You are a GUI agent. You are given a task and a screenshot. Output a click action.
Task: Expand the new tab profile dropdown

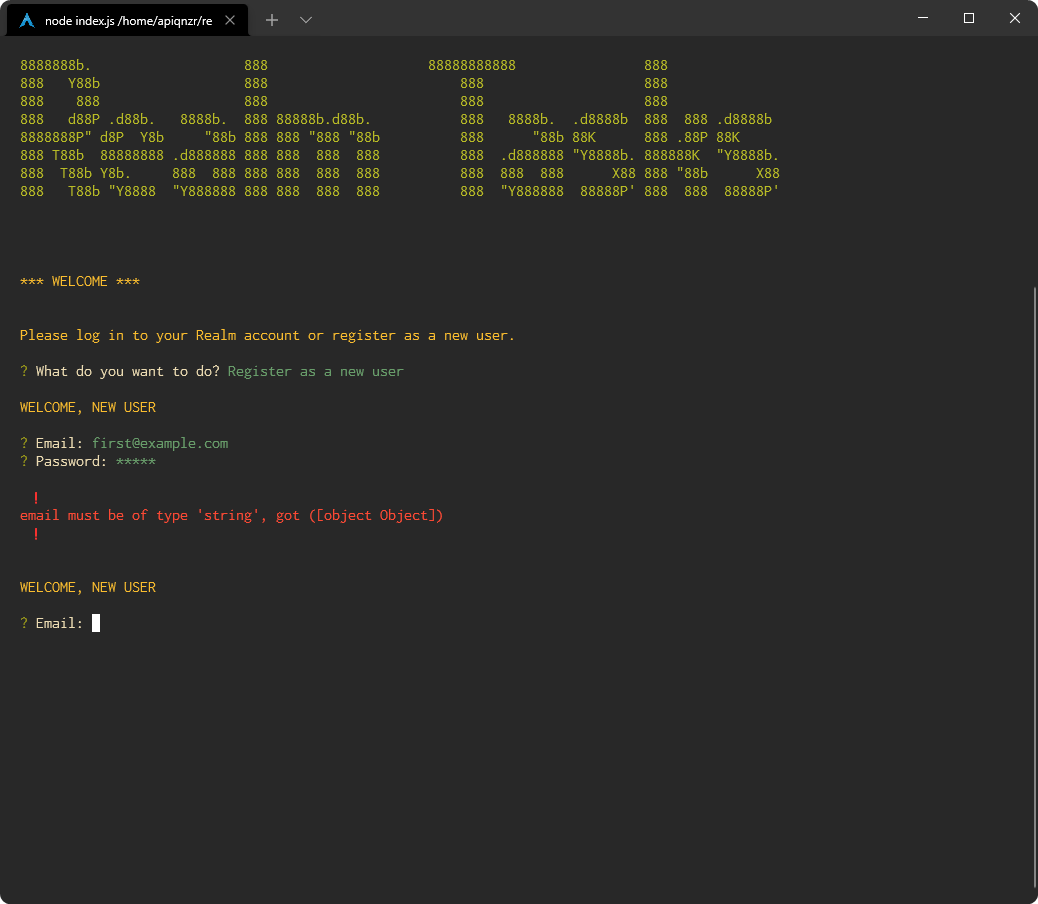click(306, 21)
